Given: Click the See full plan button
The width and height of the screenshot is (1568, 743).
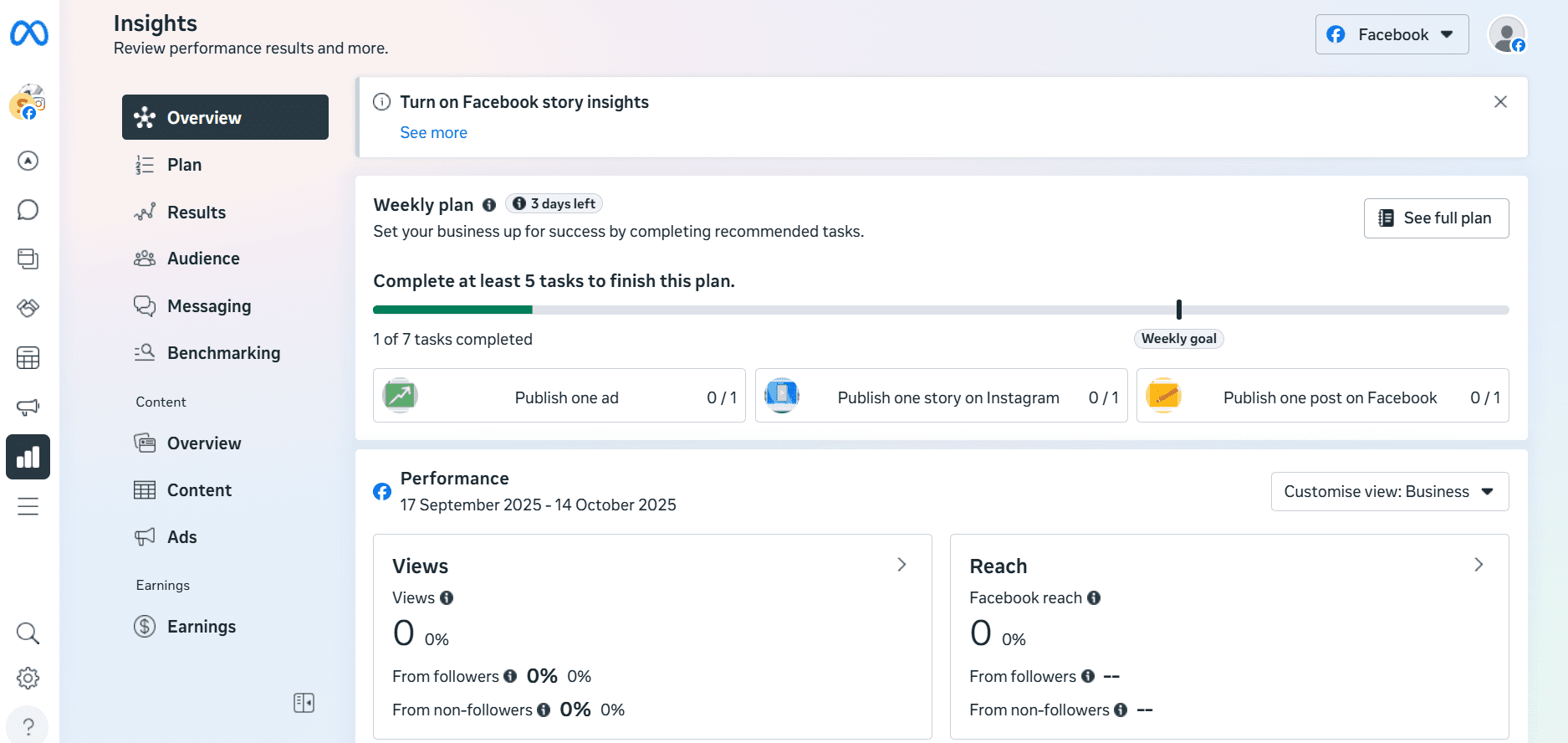Looking at the screenshot, I should tap(1436, 218).
